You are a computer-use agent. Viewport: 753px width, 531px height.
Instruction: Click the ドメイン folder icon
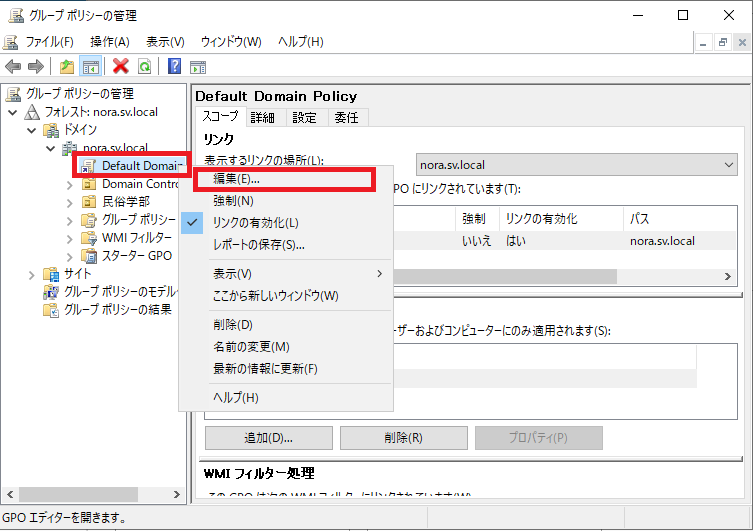tap(51, 130)
